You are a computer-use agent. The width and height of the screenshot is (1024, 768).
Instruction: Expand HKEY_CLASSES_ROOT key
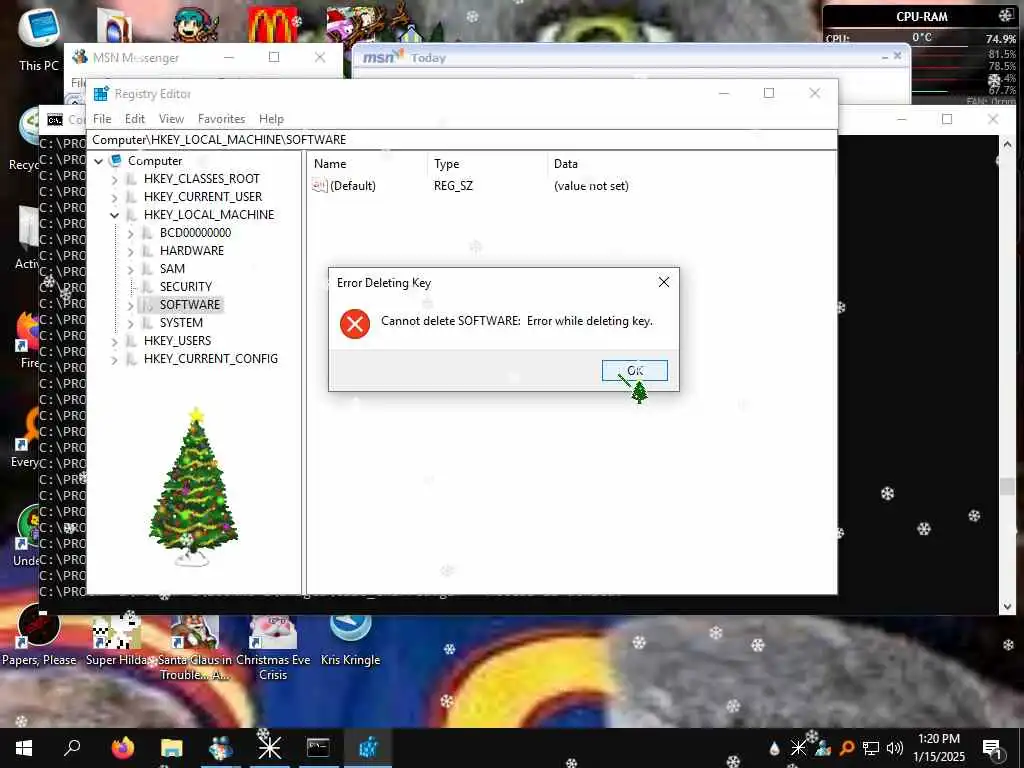pyautogui.click(x=115, y=179)
